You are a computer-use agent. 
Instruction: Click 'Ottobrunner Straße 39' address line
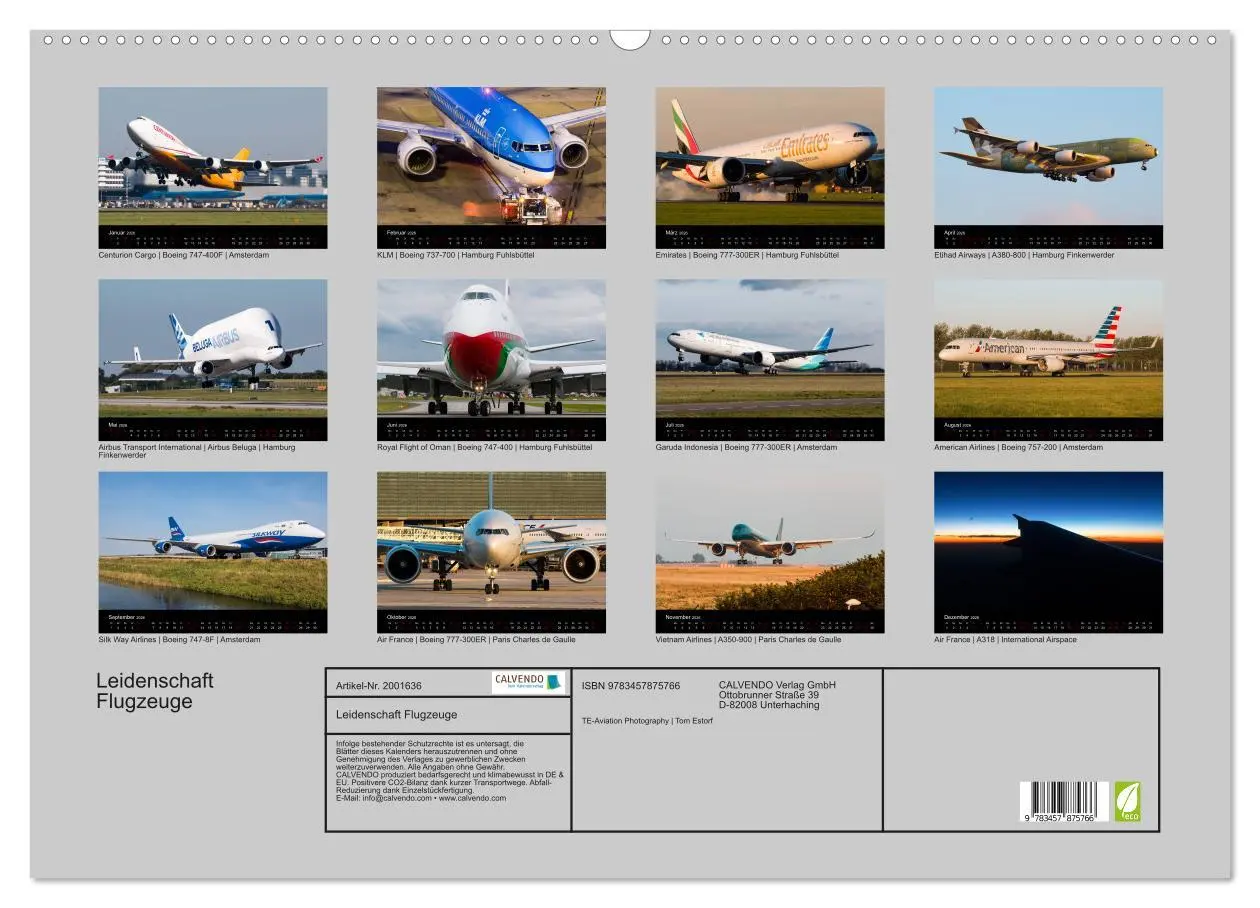tap(769, 695)
